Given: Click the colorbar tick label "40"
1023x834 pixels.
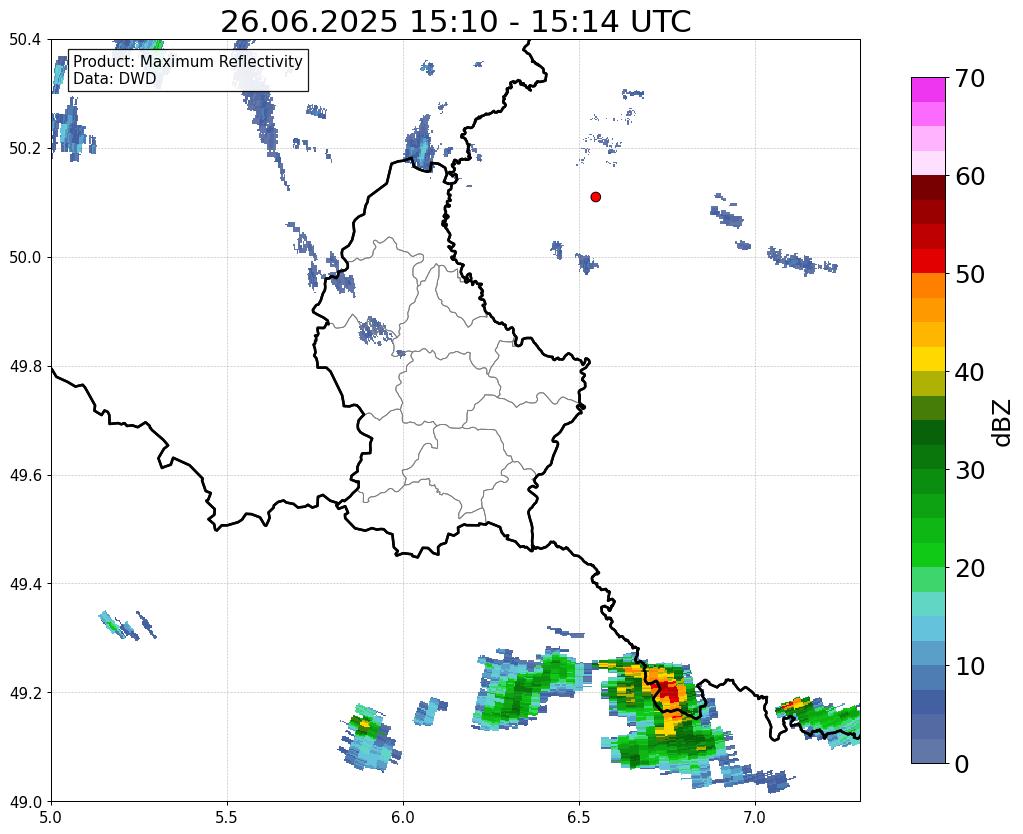Looking at the screenshot, I should pyautogui.click(x=970, y=372).
